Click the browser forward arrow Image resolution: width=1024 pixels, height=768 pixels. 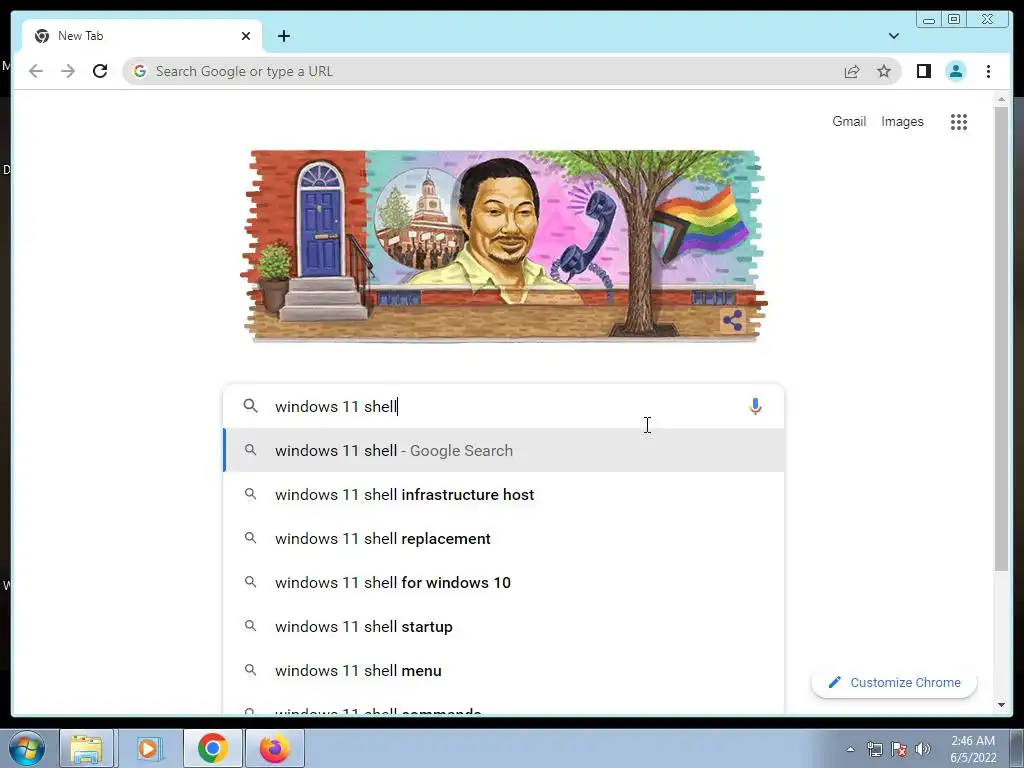click(x=68, y=71)
